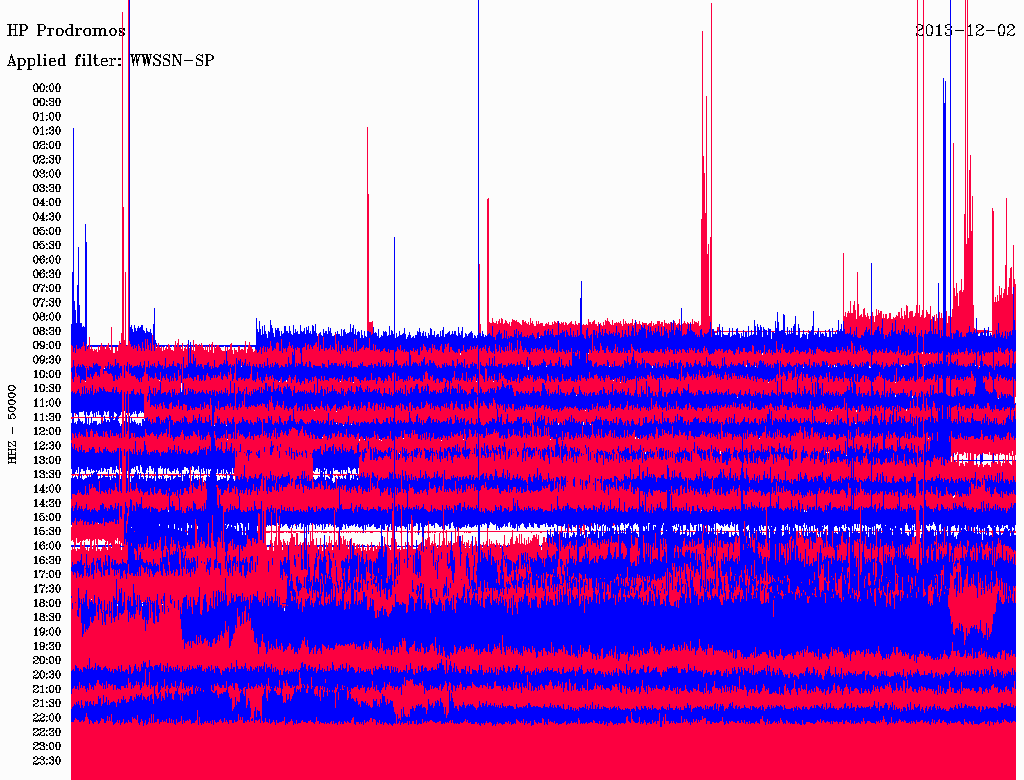Click the 20:30 time label
This screenshot has width=1024, height=780.
[47, 675]
